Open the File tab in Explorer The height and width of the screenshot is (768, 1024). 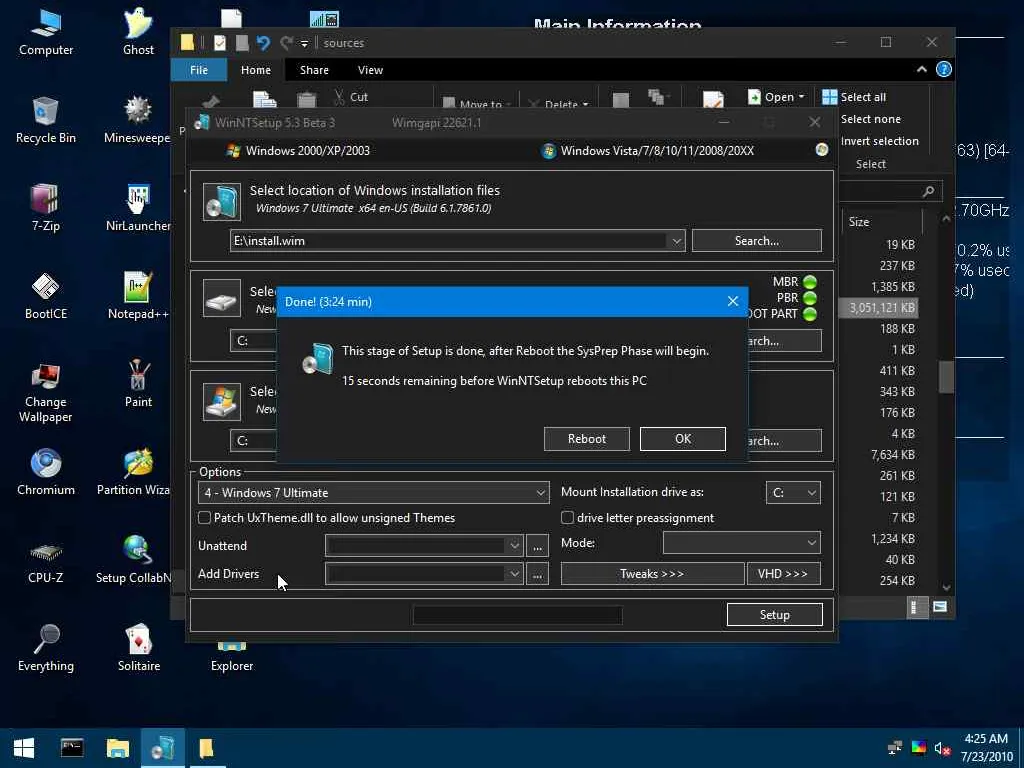tap(199, 70)
